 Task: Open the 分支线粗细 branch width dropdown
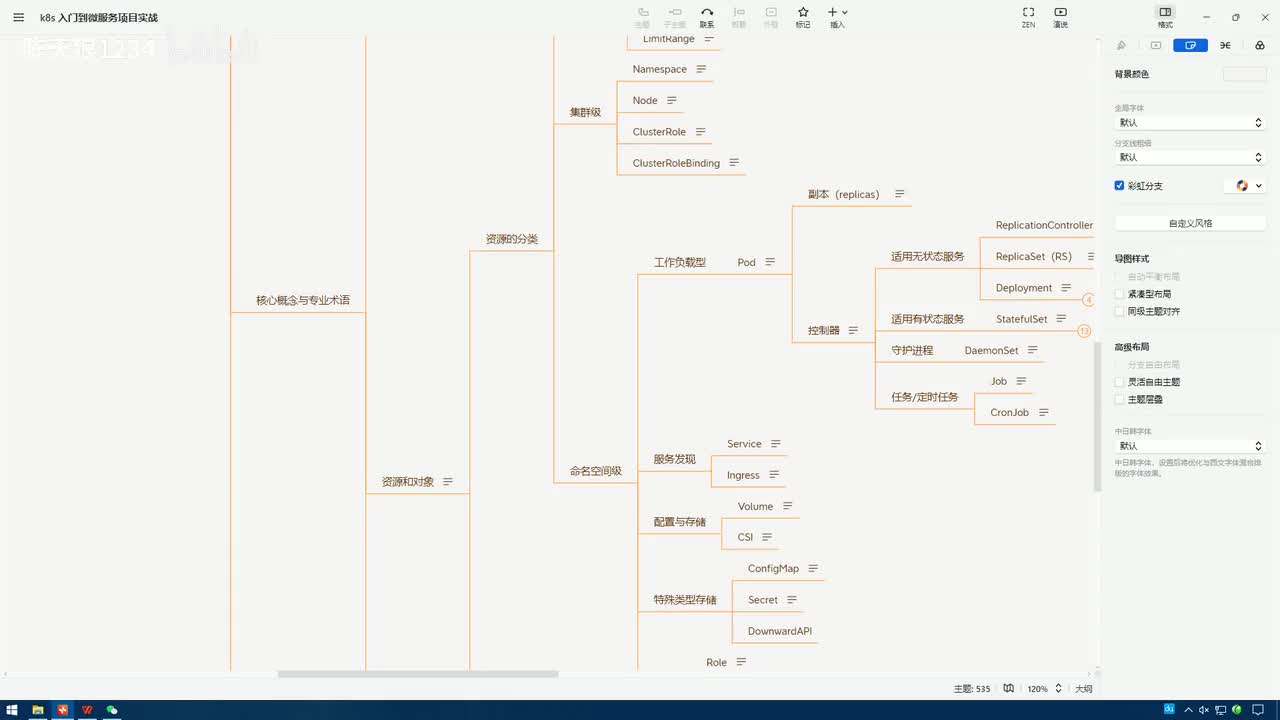[x=1190, y=157]
